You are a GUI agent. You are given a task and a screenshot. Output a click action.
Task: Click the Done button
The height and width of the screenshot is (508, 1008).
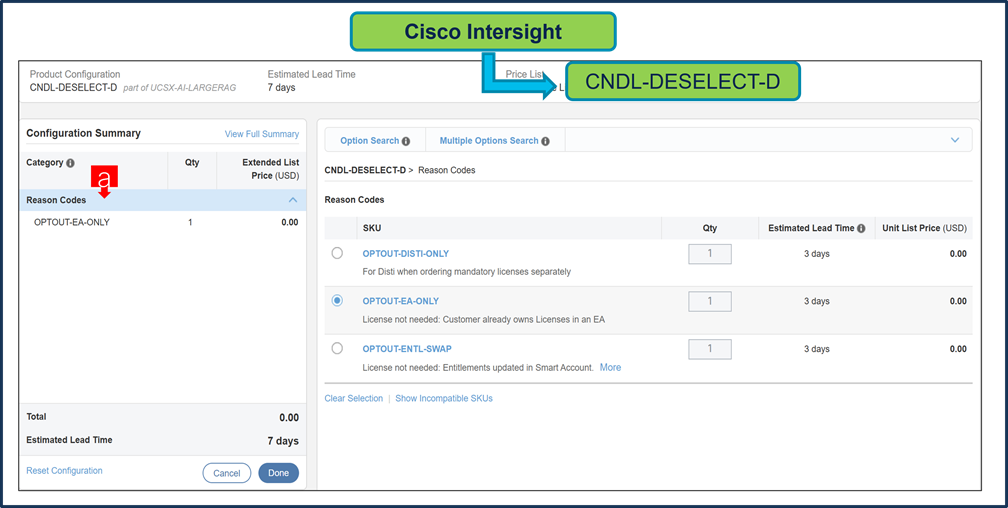278,473
